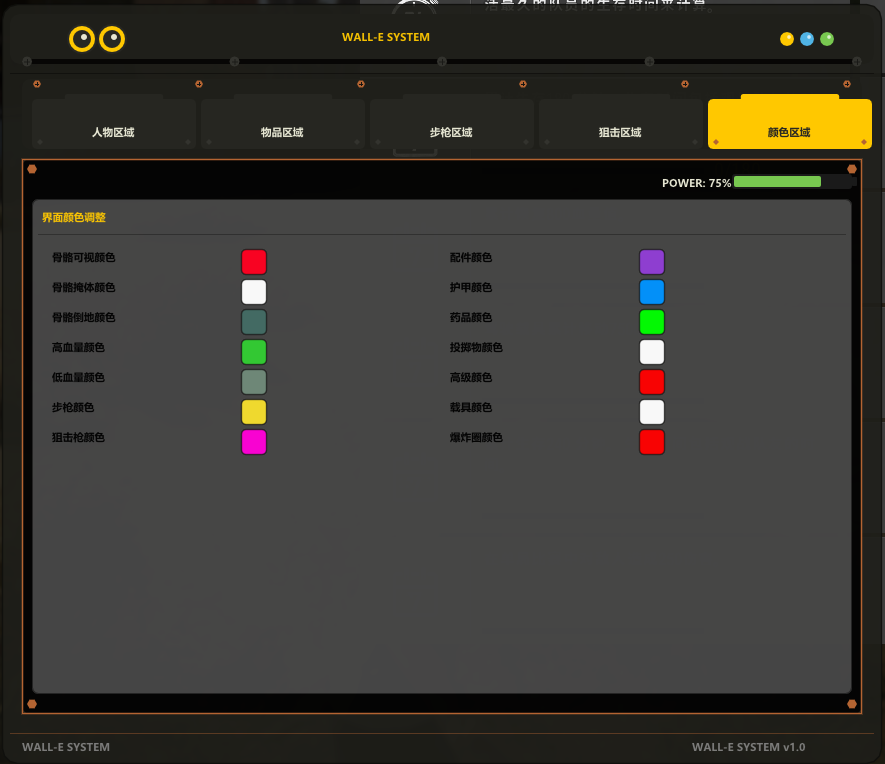Pick the 骨骼倒地颜色 dark teal swatch
The width and height of the screenshot is (885, 764).
tap(254, 322)
